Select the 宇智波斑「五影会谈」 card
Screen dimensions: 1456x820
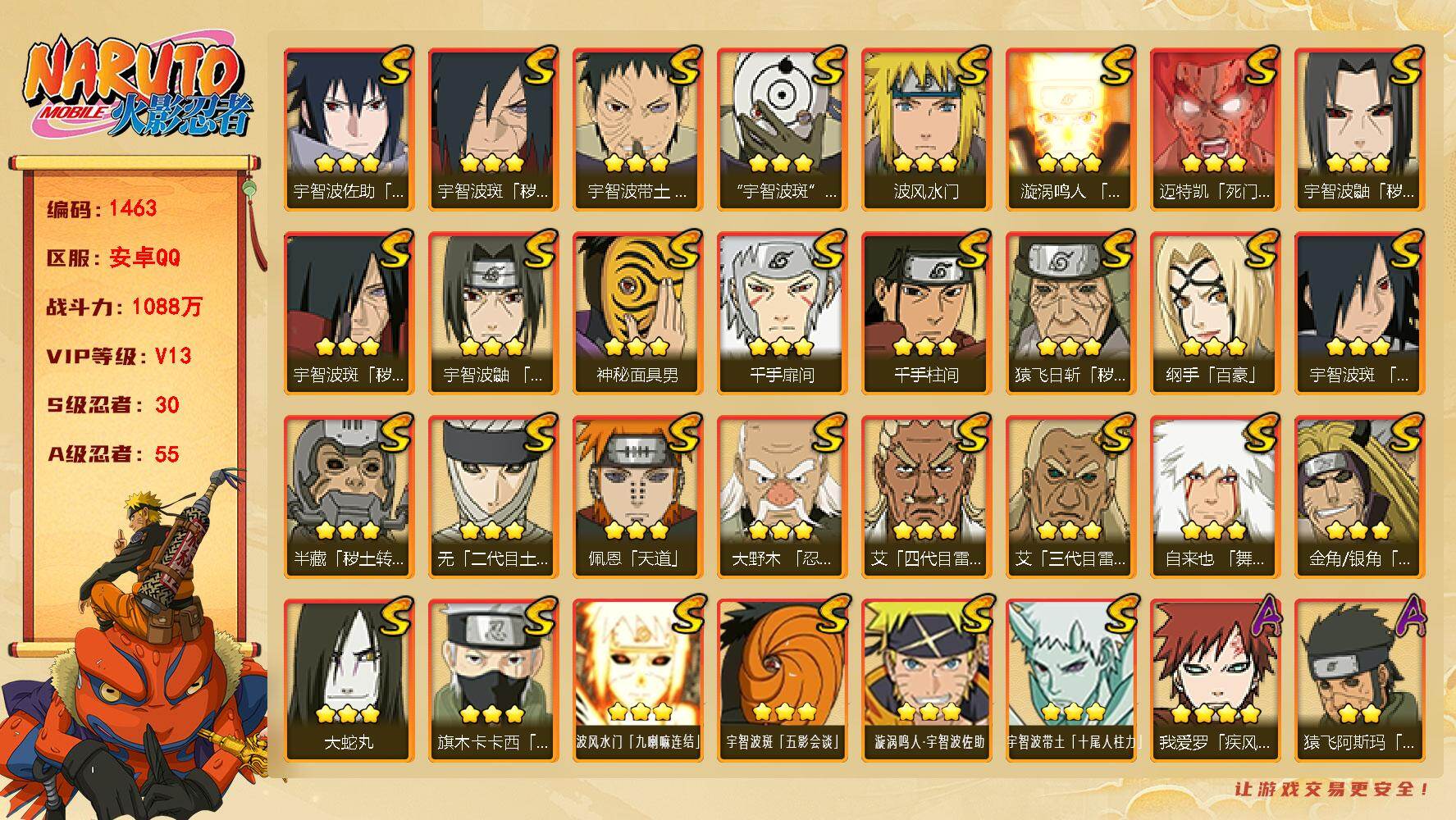(782, 681)
